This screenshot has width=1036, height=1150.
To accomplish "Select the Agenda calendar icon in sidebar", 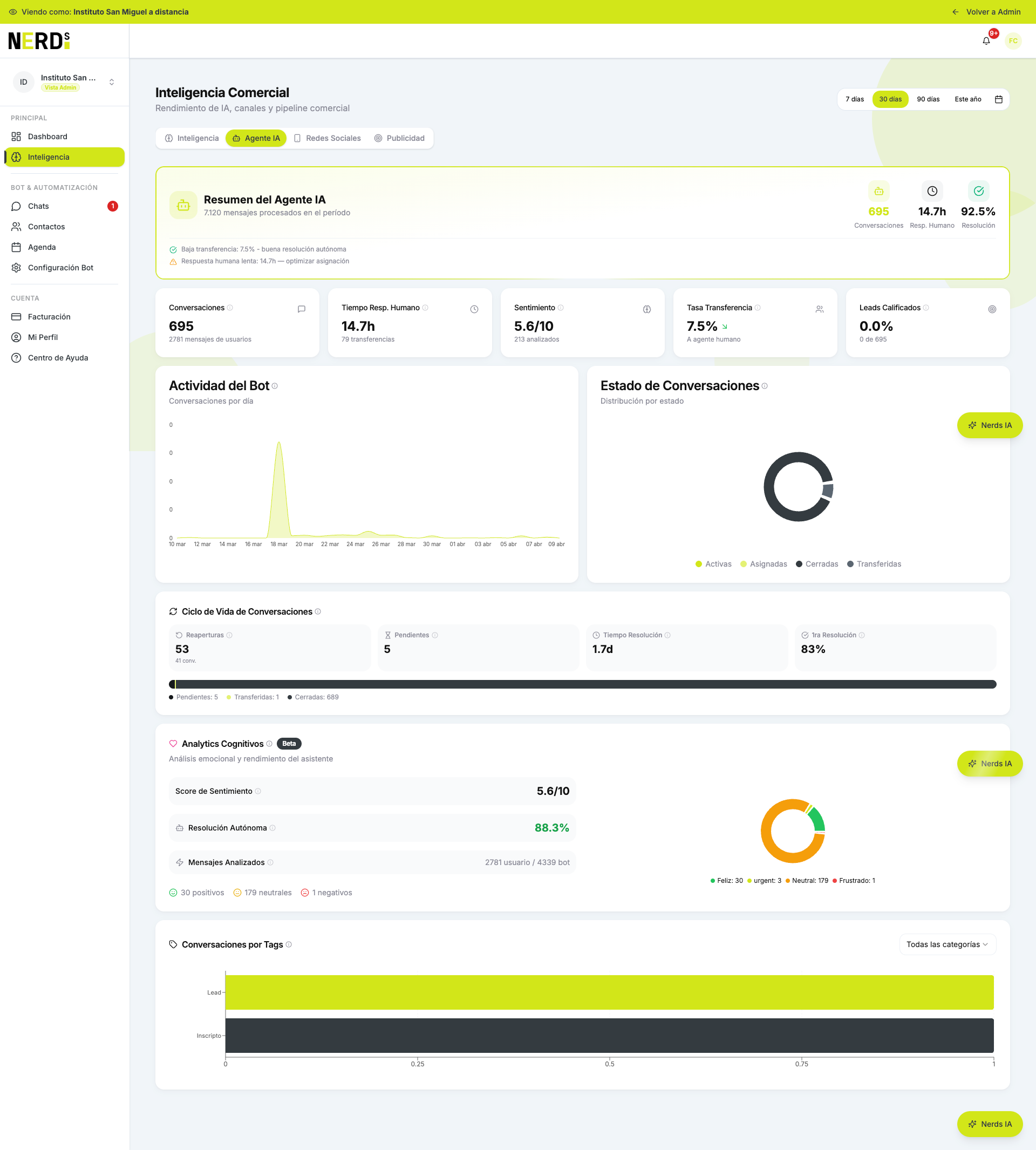I will coord(17,247).
